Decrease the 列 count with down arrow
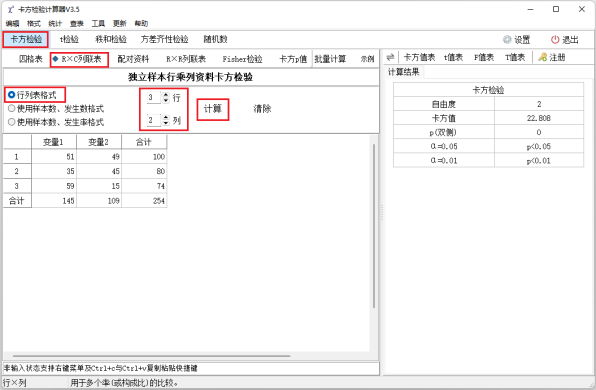The height and width of the screenshot is (390, 596). 166,123
